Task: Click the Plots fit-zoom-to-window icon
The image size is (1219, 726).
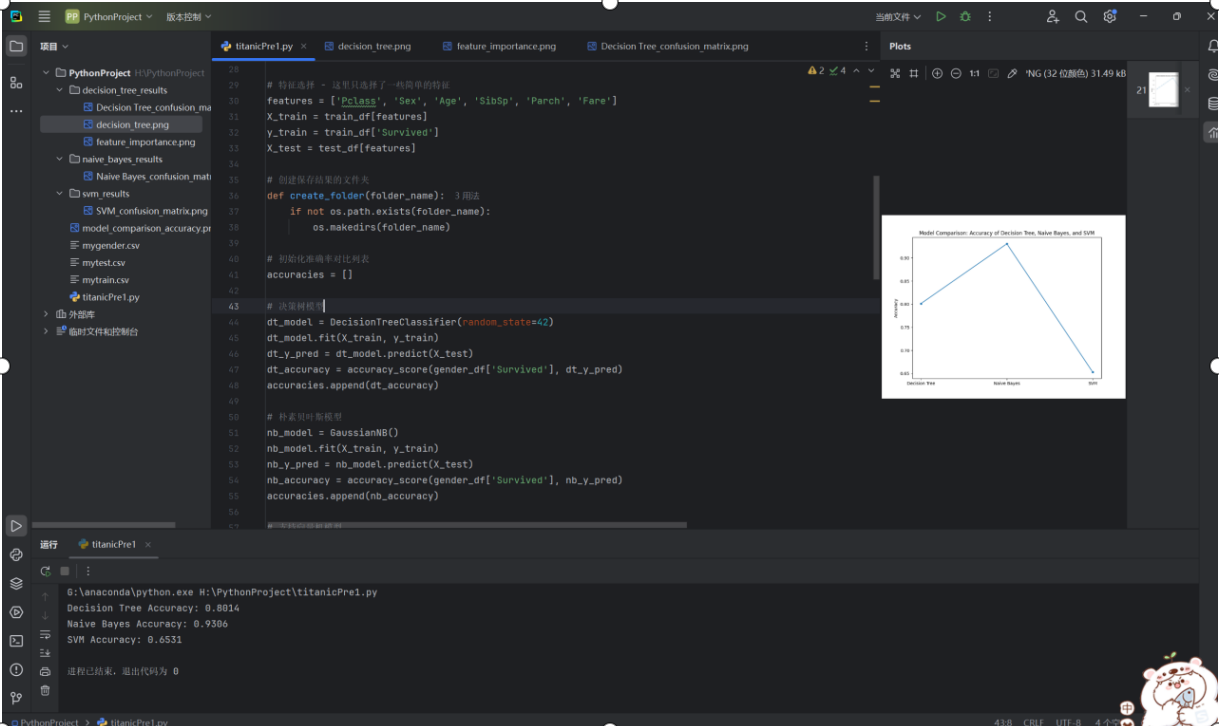Action: coord(895,73)
